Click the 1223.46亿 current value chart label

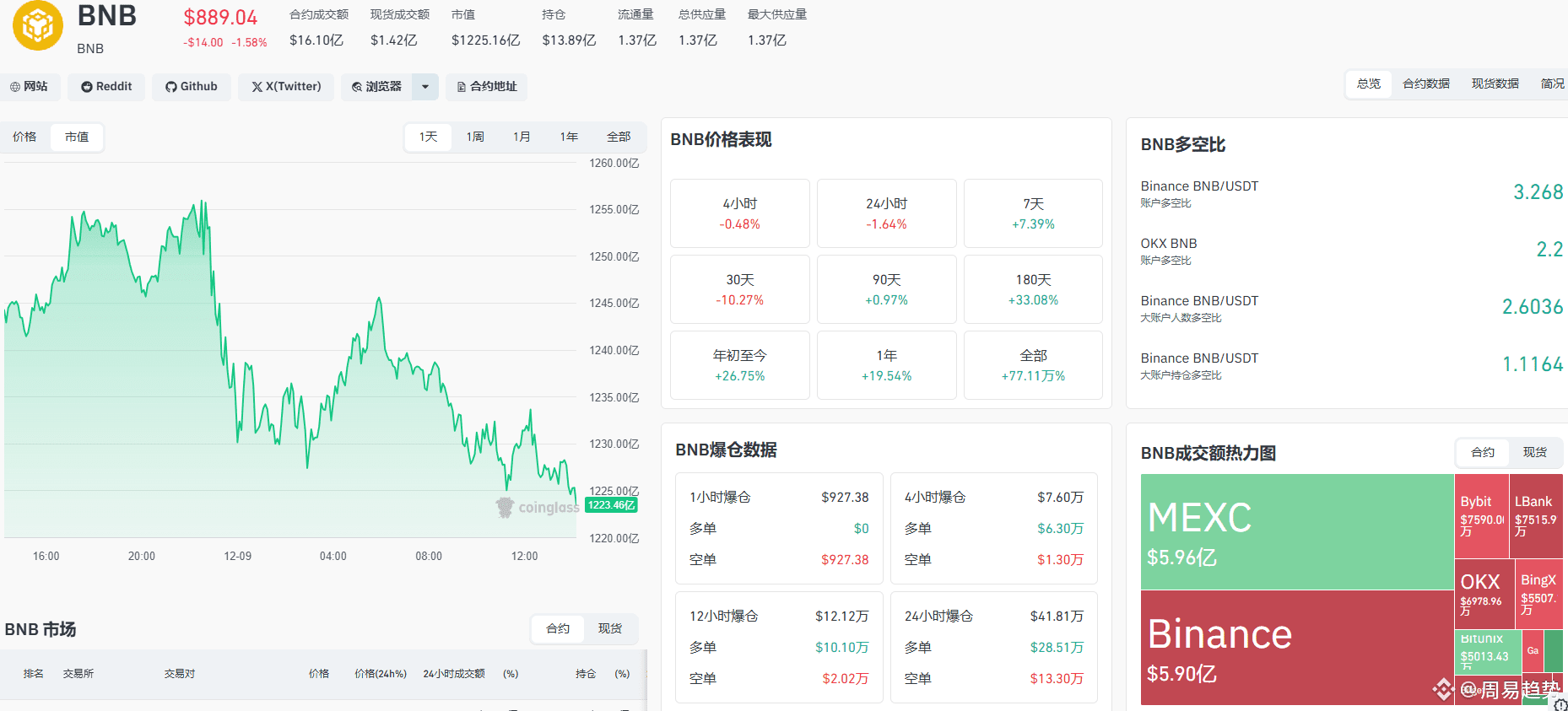611,505
